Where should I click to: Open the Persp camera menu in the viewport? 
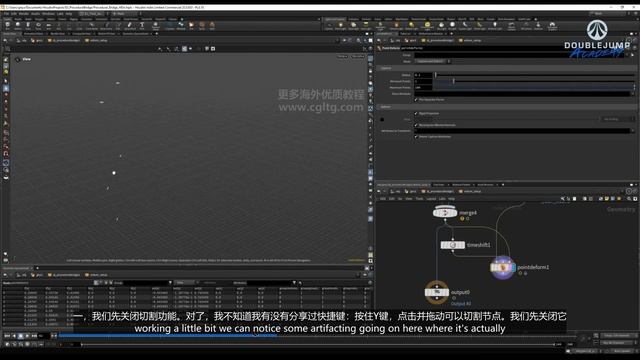click(x=342, y=56)
